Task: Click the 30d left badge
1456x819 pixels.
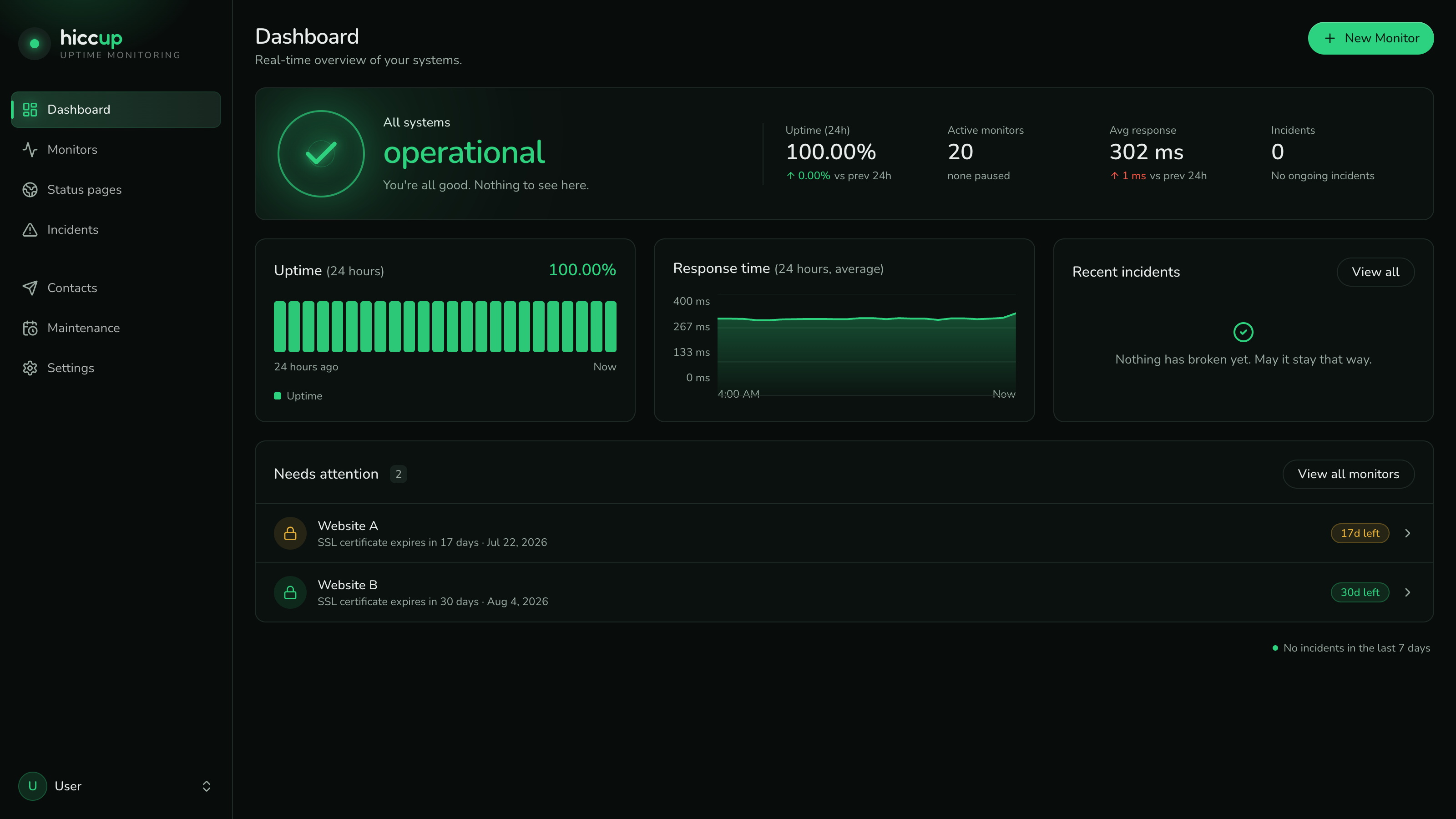Action: [x=1360, y=592]
